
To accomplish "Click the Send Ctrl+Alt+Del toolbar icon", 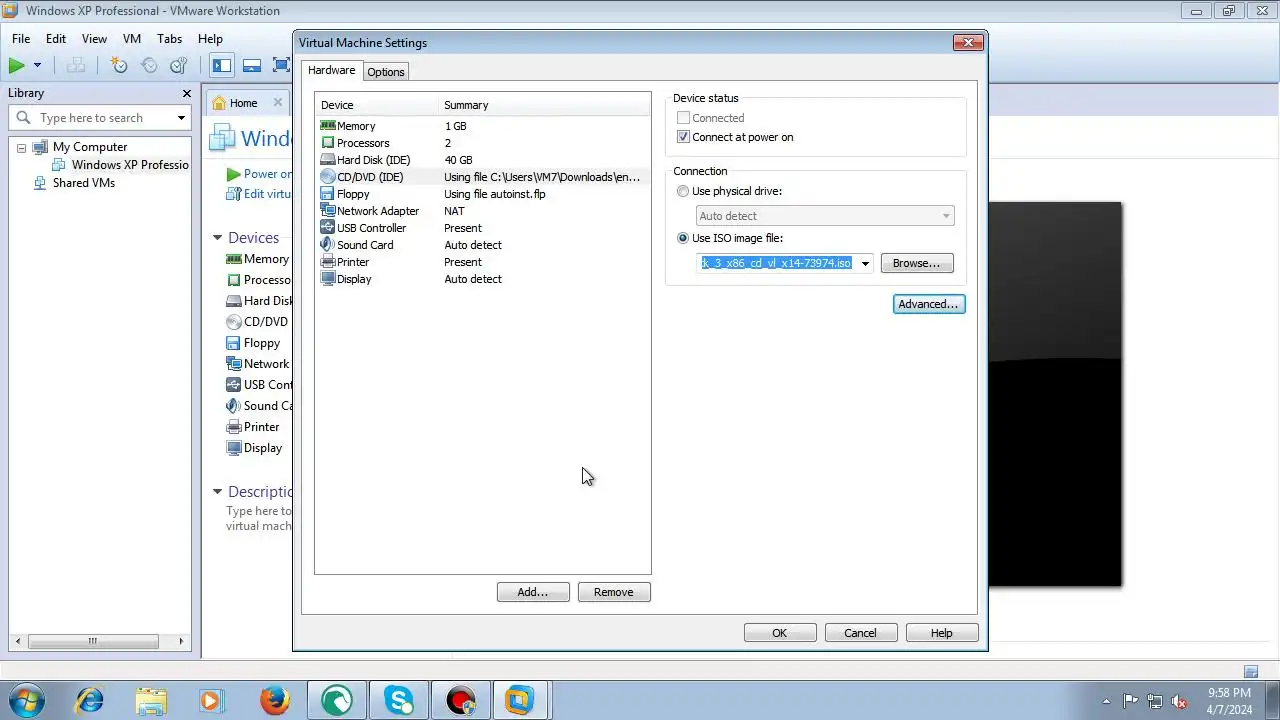I will 76,66.
